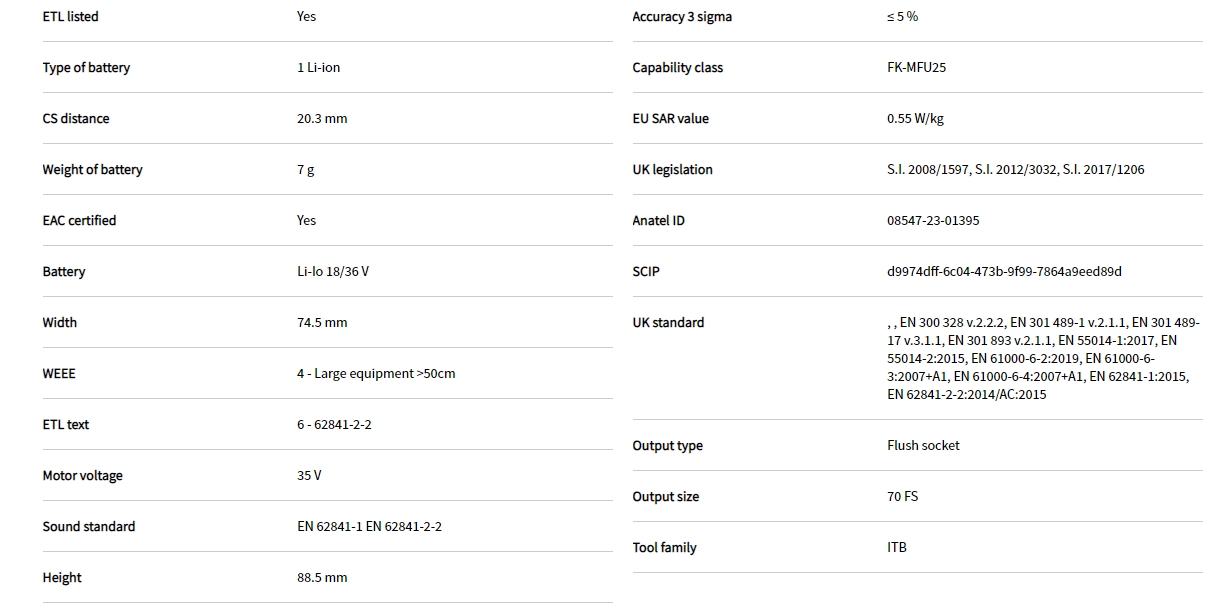Screen dimensions: 1217x607
Task: Select the Motor voltage label
Action: 82,476
